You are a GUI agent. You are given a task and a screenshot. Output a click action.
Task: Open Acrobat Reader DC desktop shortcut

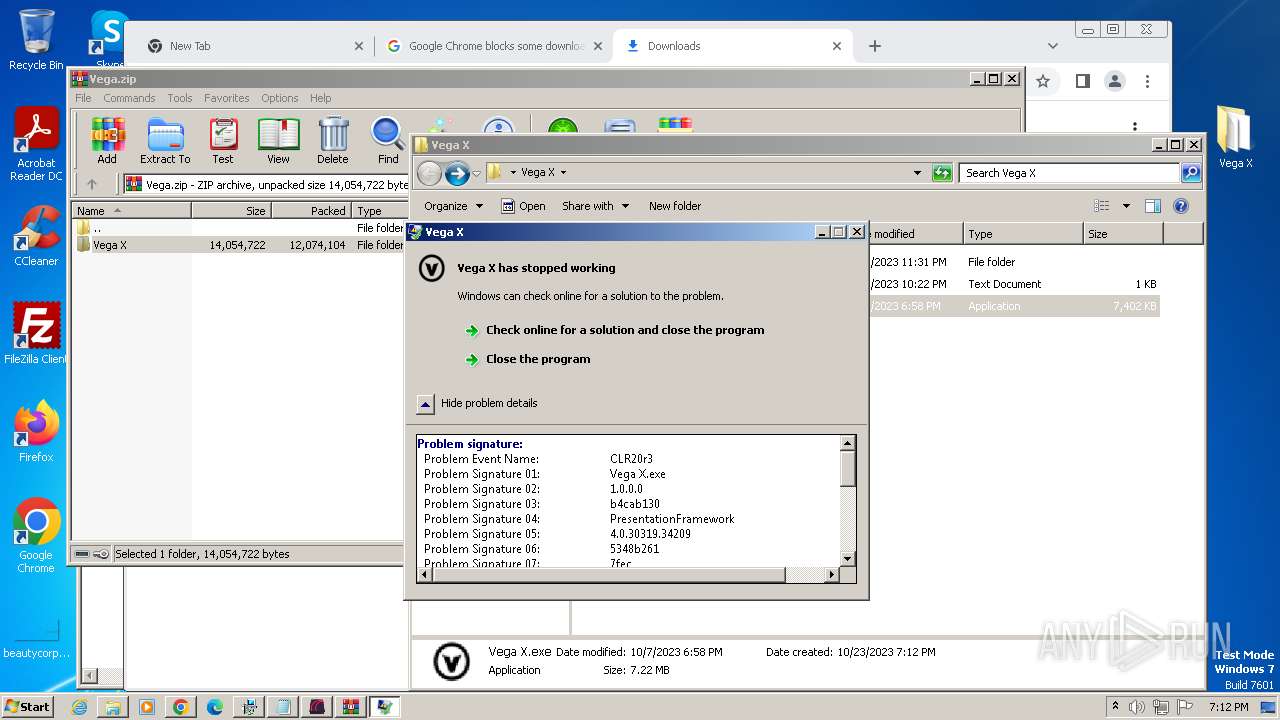click(x=37, y=144)
